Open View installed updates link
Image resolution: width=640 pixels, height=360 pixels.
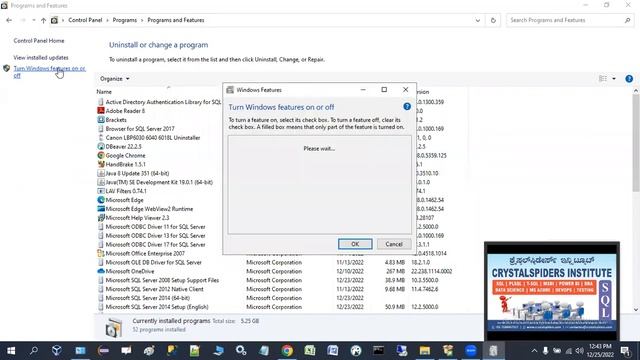point(41,58)
